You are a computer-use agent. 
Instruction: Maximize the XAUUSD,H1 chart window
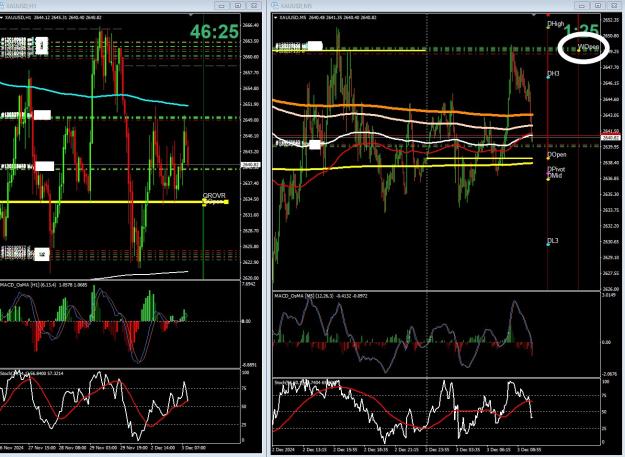pyautogui.click(x=238, y=5)
